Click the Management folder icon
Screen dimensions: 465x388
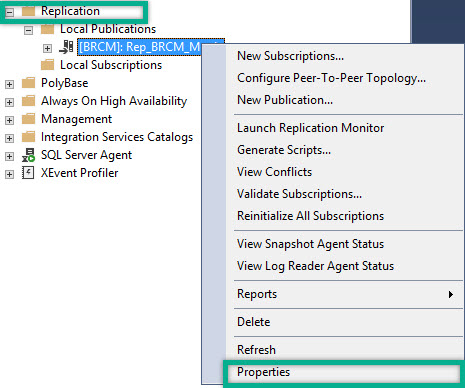point(28,119)
